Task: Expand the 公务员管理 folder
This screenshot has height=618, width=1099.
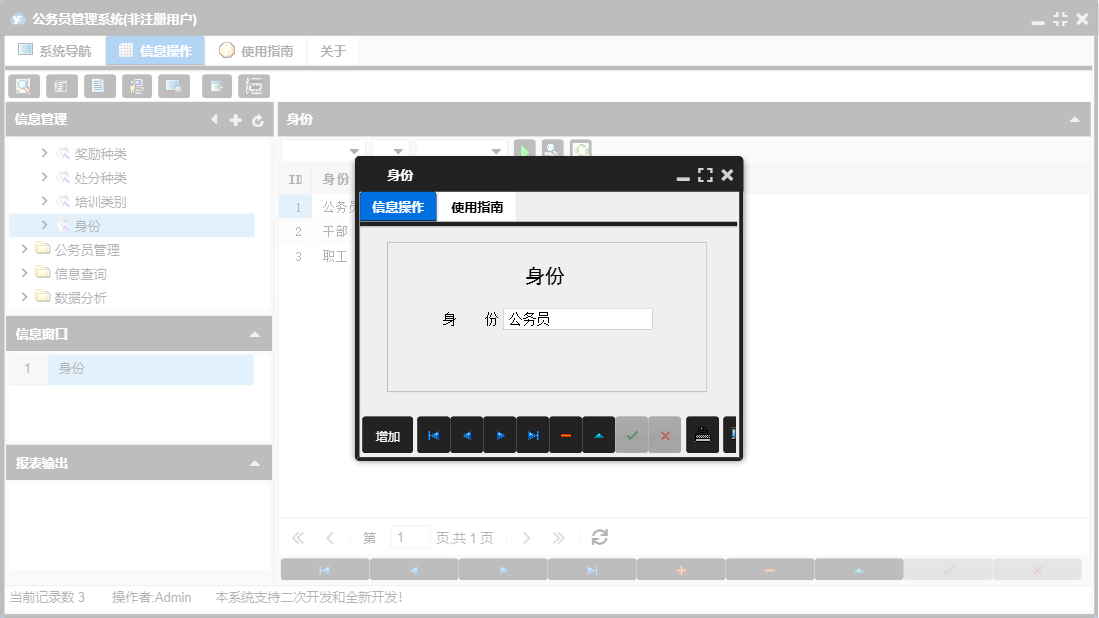Action: [24, 249]
